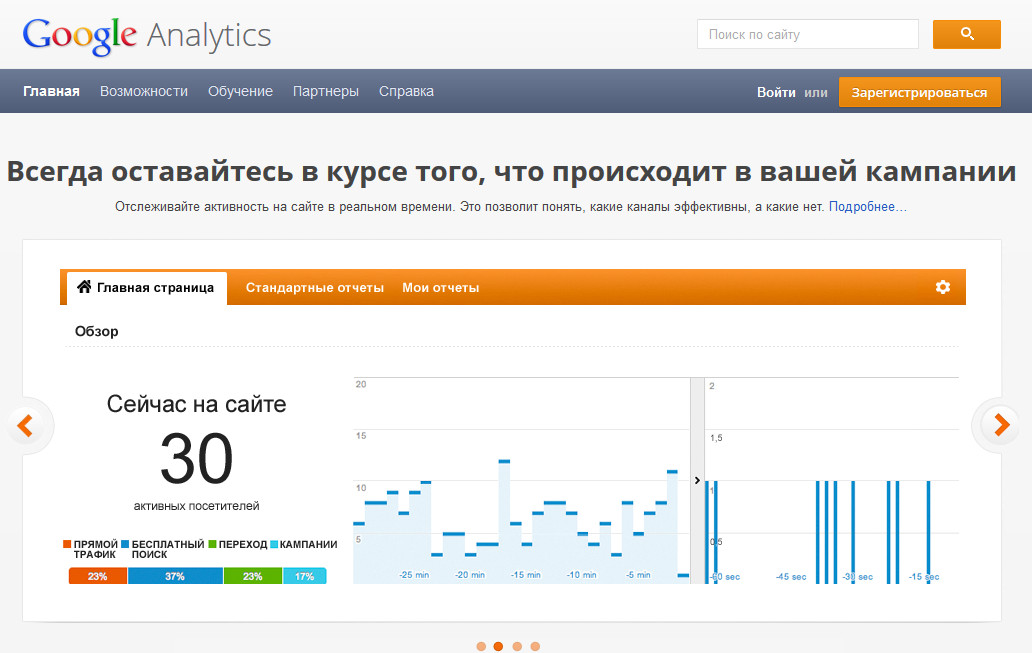Click the -25 min axis label
Viewport: 1032px width, 653px height.
click(x=414, y=575)
